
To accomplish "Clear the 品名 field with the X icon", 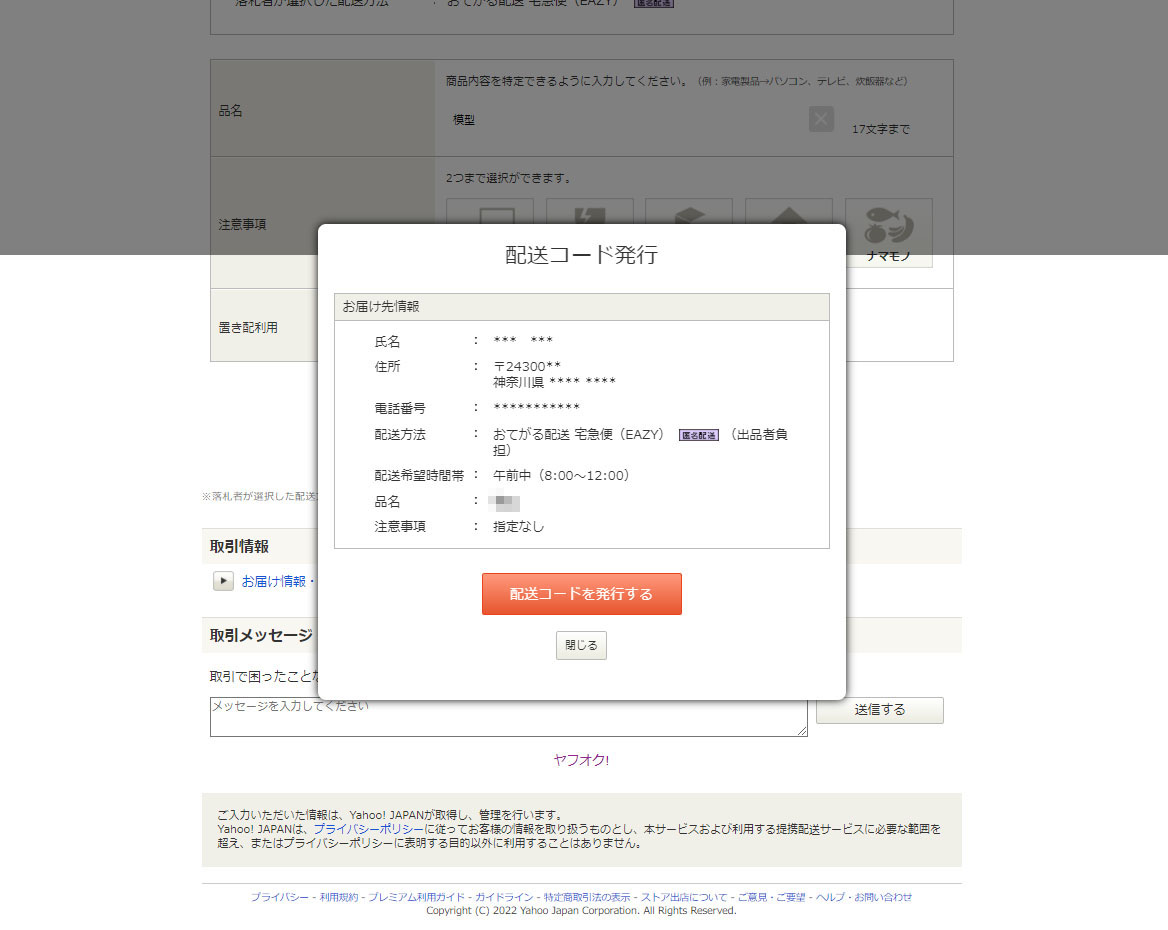I will (821, 119).
